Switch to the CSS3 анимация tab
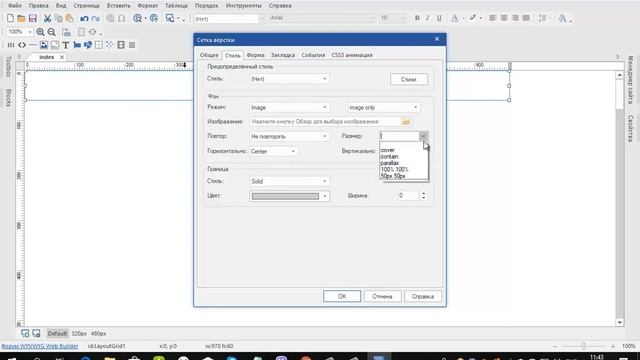 [352, 55]
